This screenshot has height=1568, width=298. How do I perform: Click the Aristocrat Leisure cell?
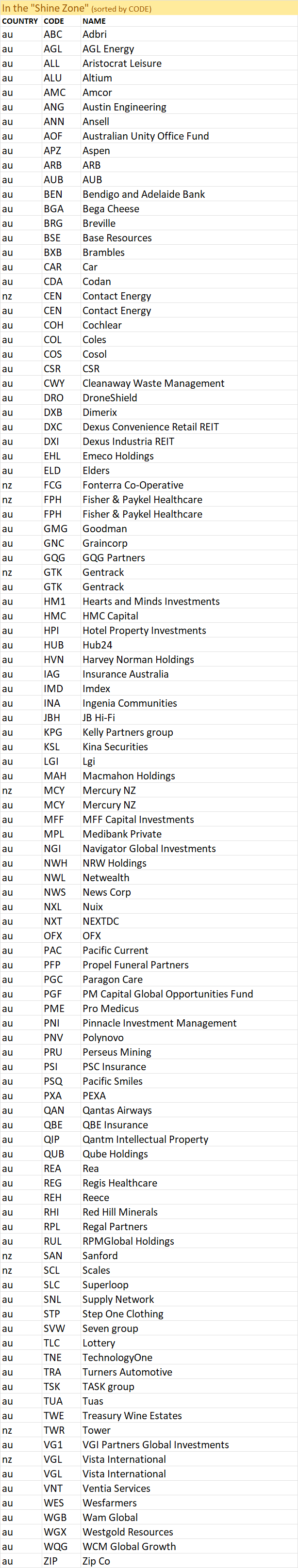pos(189,63)
